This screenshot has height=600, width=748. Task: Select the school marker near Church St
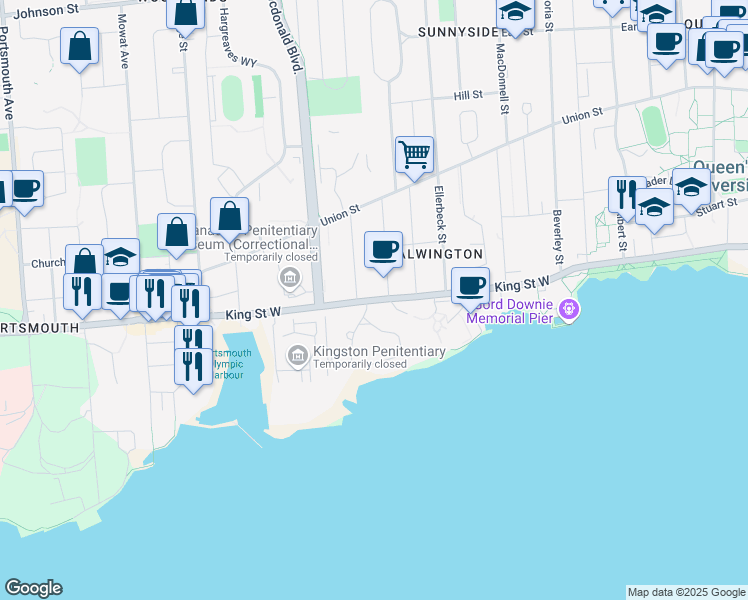121,256
